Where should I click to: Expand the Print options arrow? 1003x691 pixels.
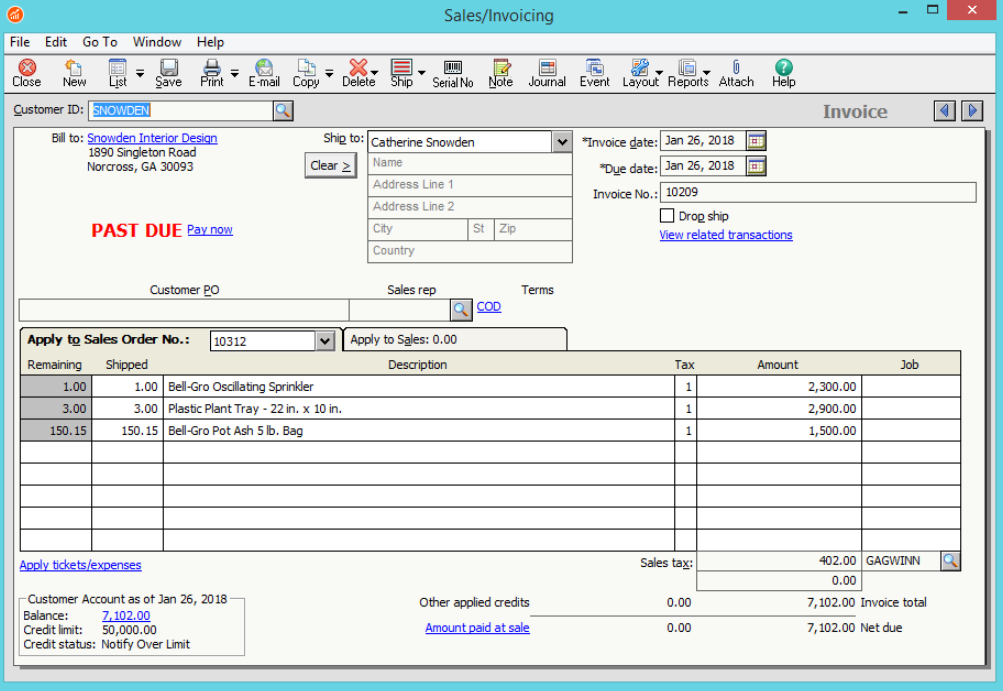point(234,73)
